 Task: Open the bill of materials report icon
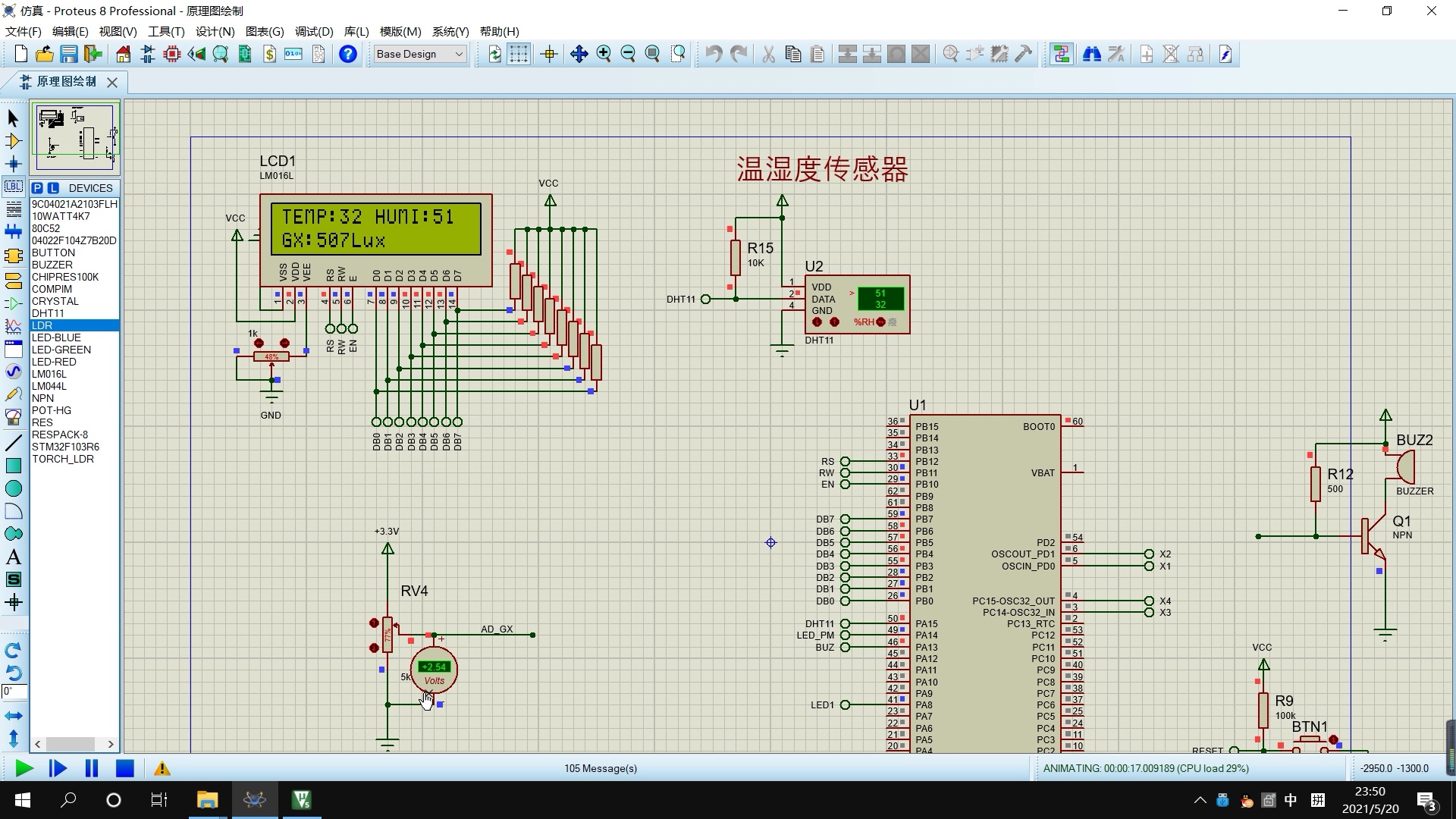pyautogui.click(x=269, y=54)
